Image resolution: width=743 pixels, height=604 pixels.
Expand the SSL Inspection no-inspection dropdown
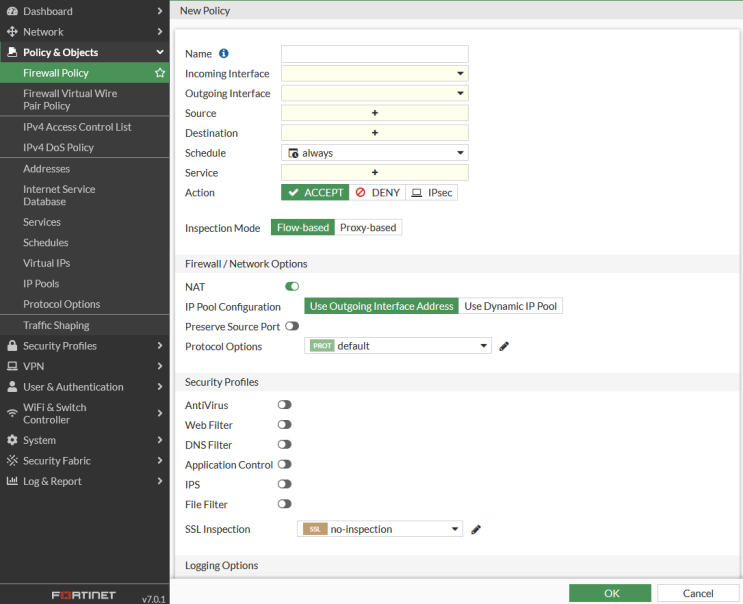[380, 529]
